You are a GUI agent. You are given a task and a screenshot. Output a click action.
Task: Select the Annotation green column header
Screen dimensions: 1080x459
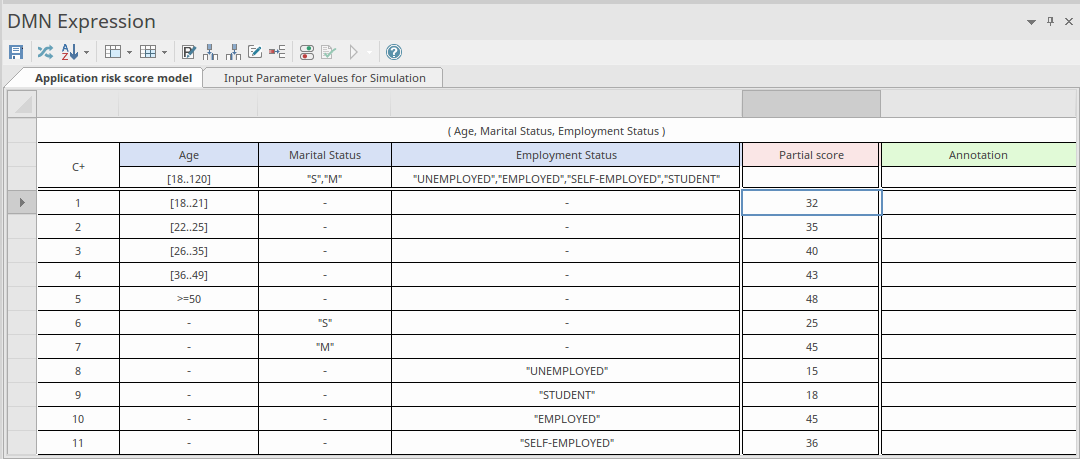977,155
